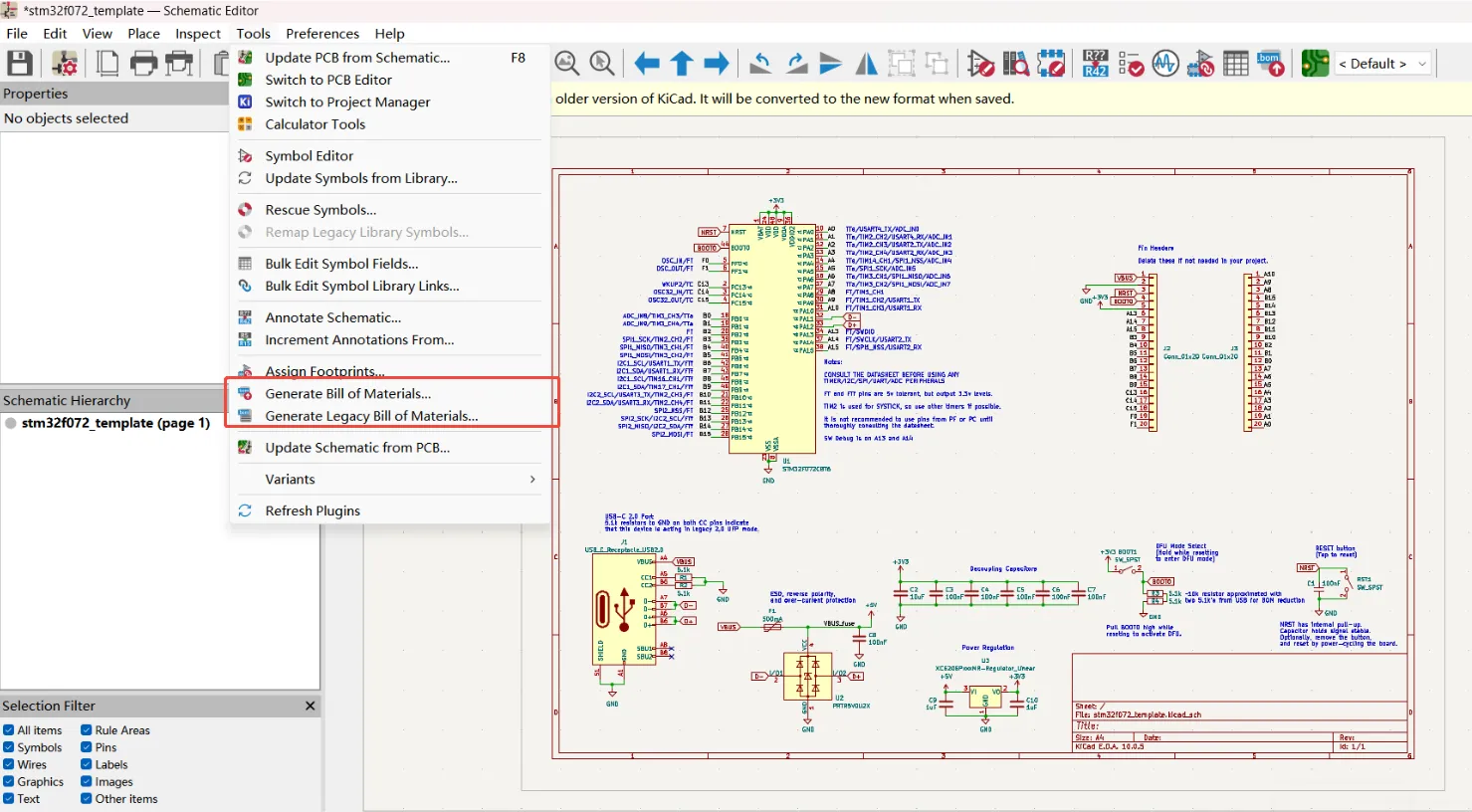The height and width of the screenshot is (812, 1472).
Task: Choose Update Schematic from PCB
Action: click(389, 447)
